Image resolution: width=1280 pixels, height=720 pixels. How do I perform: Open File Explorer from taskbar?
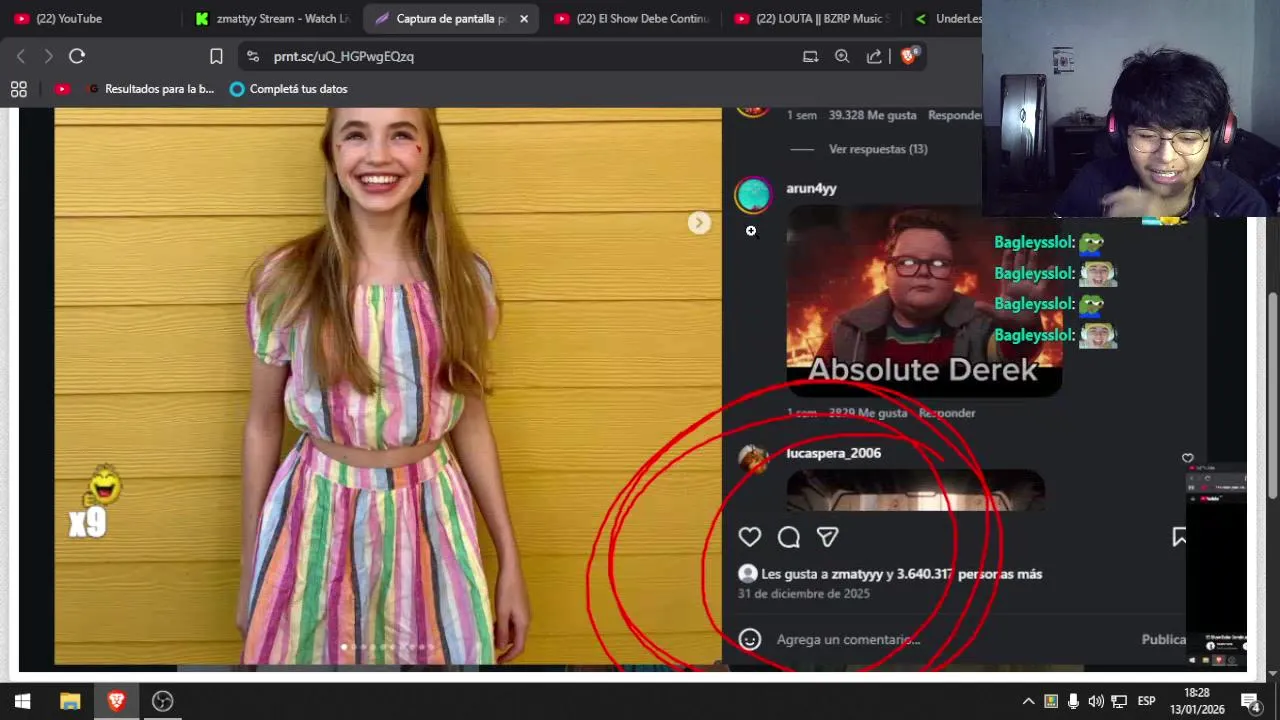70,701
